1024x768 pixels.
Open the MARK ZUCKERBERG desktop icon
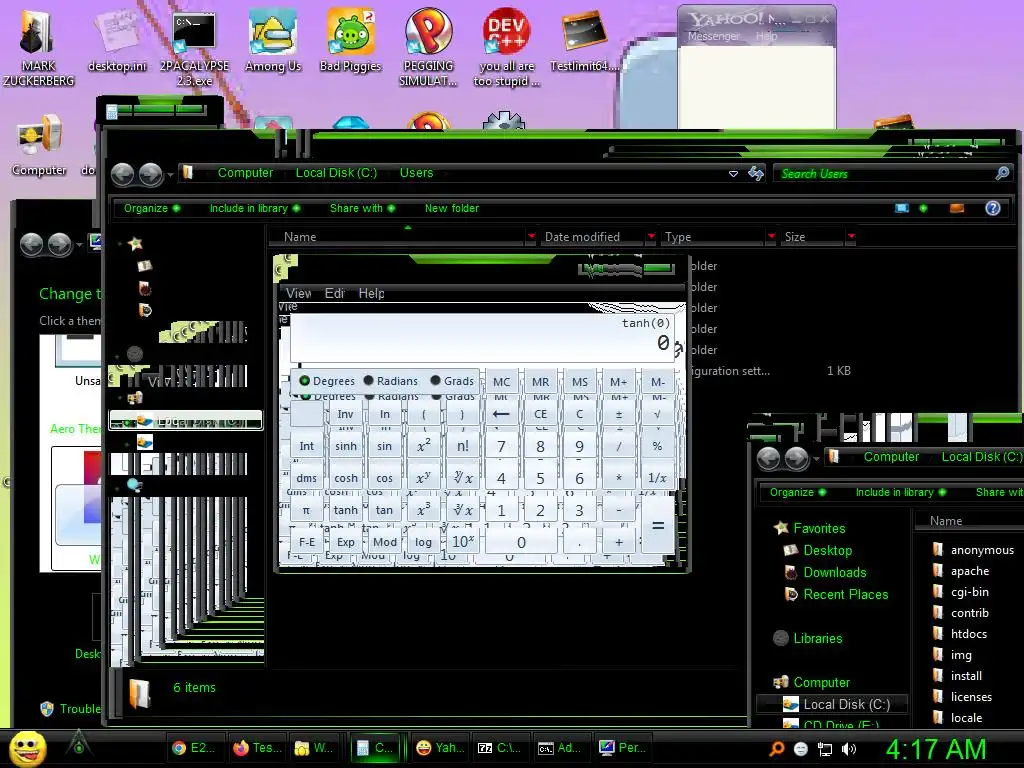(x=38, y=48)
